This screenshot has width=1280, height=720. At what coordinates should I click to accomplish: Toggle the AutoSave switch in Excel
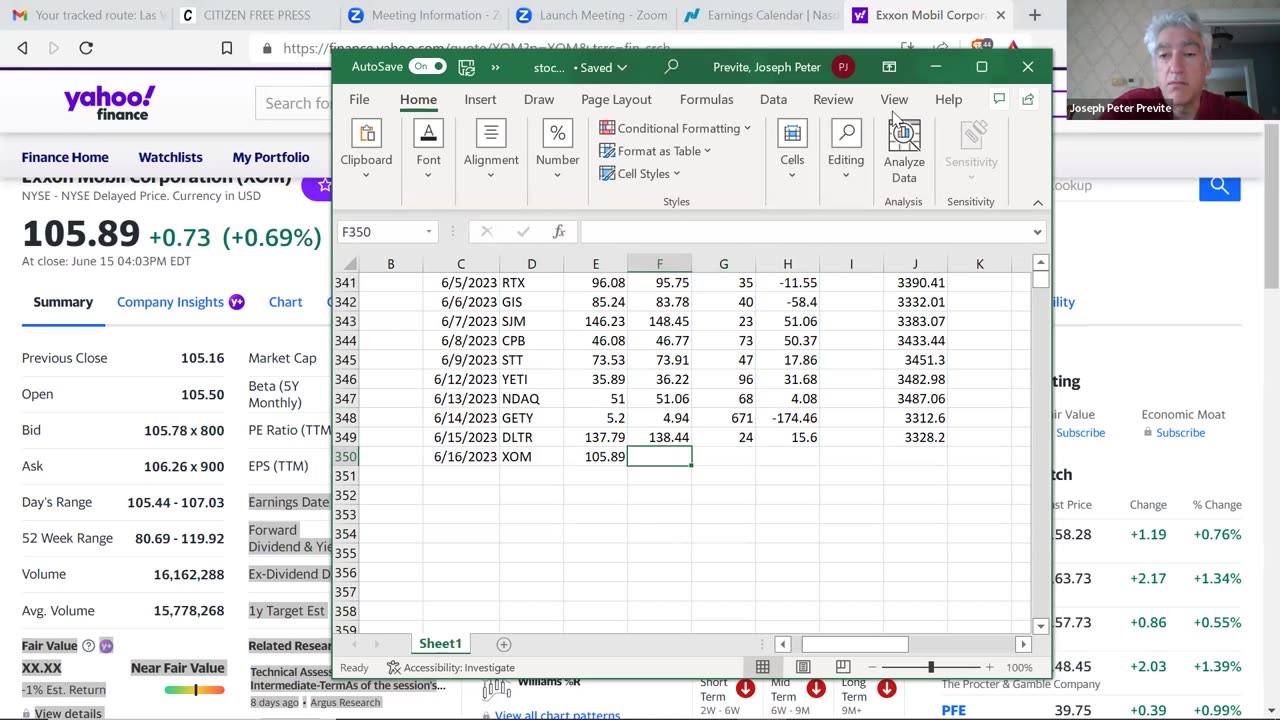427,67
